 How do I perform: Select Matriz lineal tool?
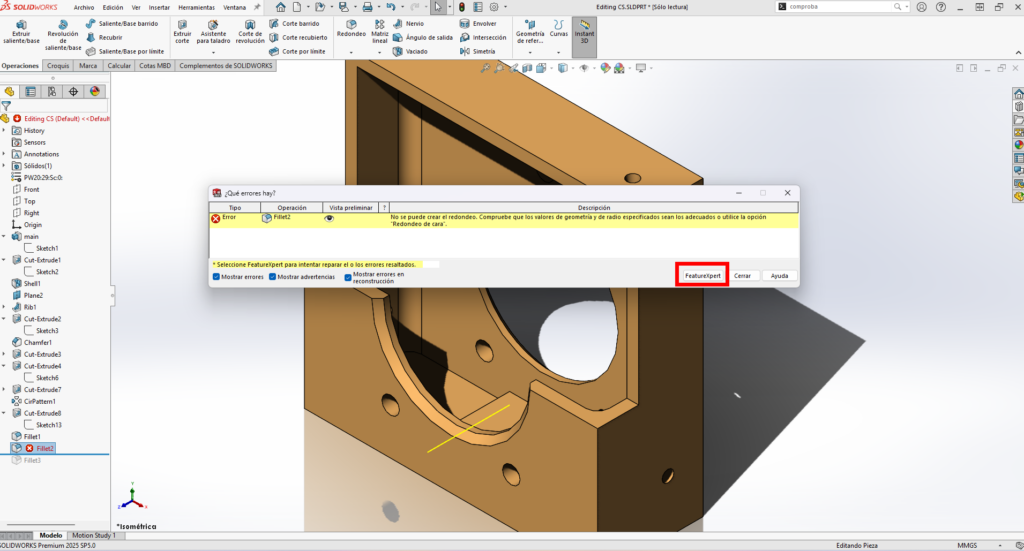coord(379,32)
